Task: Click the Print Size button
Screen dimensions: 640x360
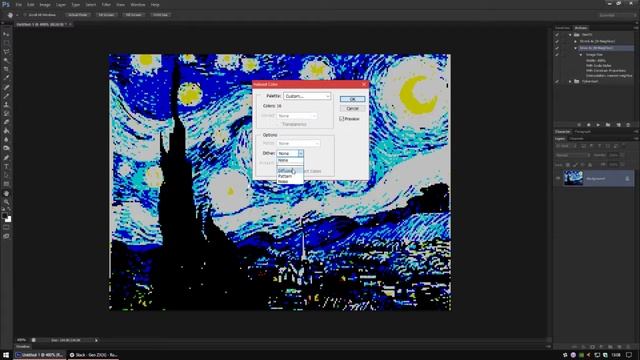Action: coord(160,15)
